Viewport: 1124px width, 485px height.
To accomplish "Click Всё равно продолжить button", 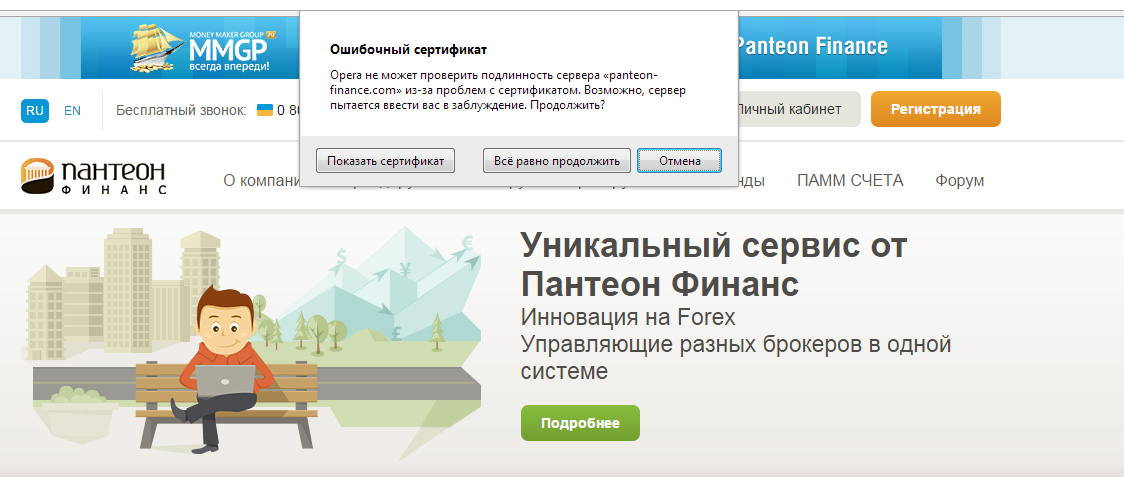I will [556, 160].
